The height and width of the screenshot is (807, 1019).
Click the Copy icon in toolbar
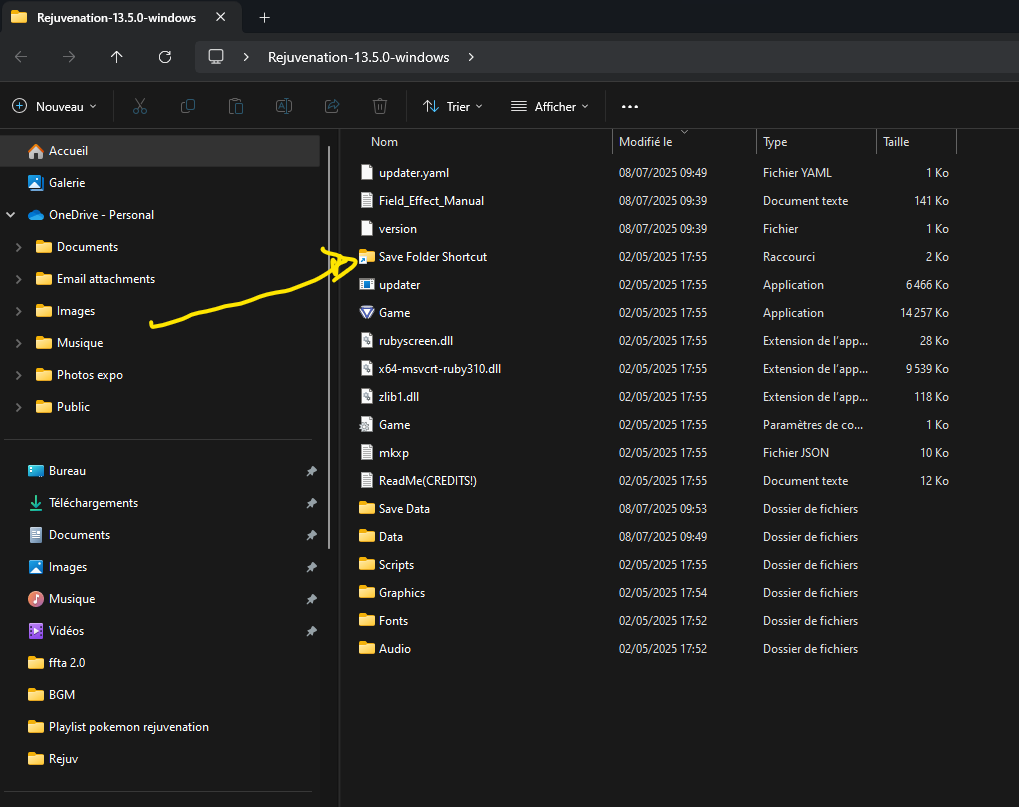(x=188, y=107)
